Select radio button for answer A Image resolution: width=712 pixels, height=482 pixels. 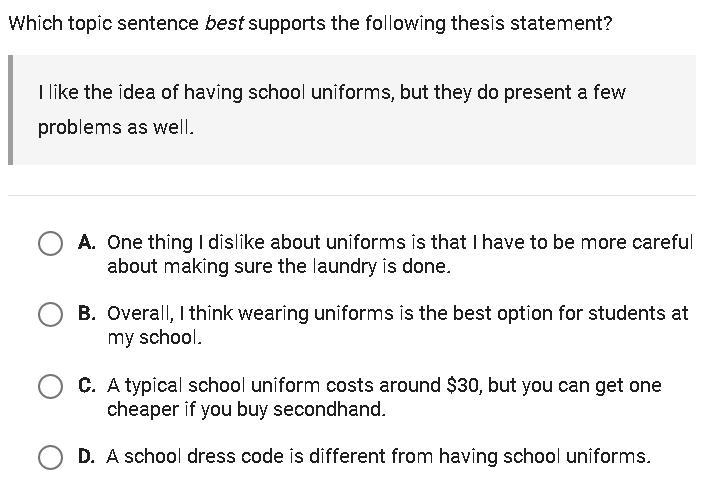pyautogui.click(x=50, y=243)
